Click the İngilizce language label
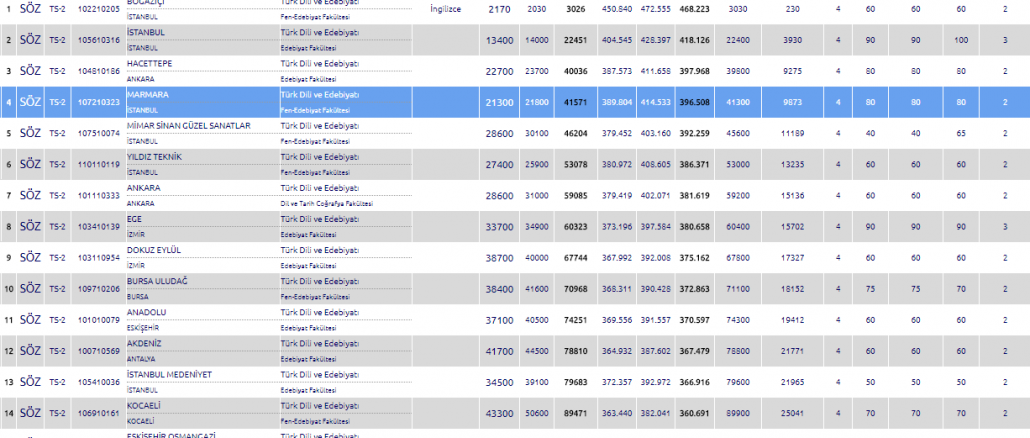This screenshot has width=1030, height=438. 444,8
